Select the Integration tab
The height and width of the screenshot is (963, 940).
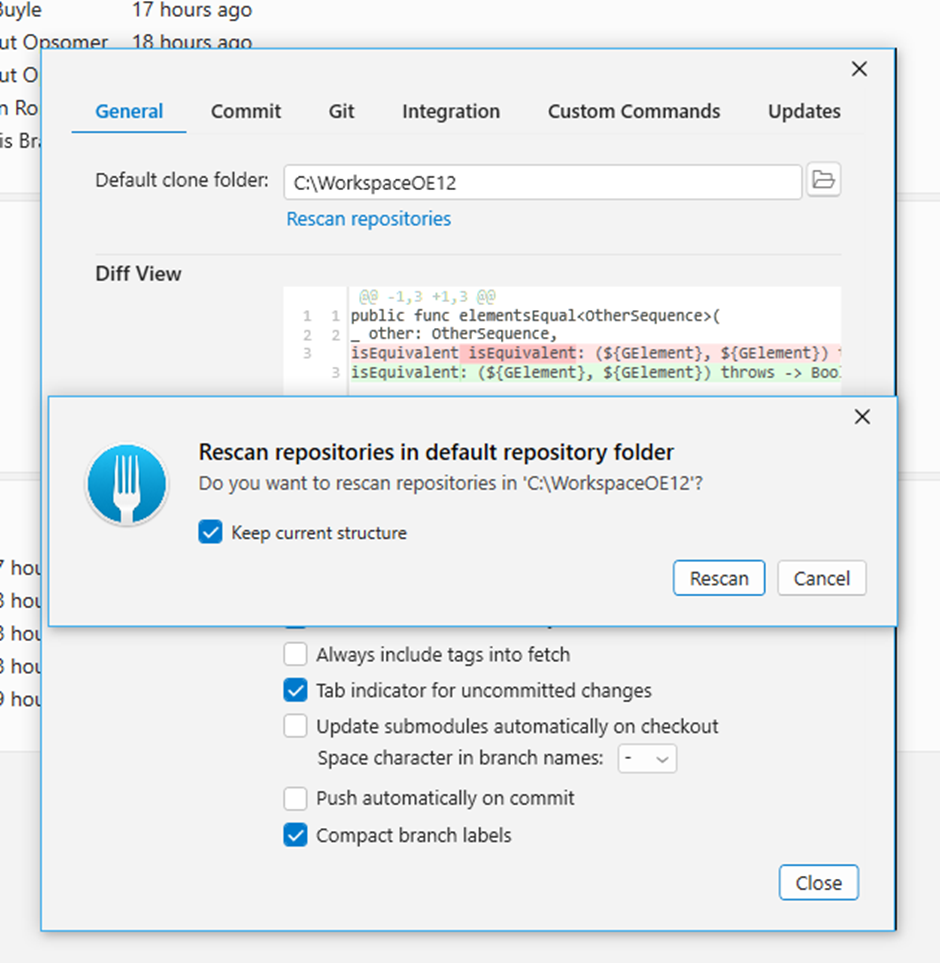(x=450, y=112)
